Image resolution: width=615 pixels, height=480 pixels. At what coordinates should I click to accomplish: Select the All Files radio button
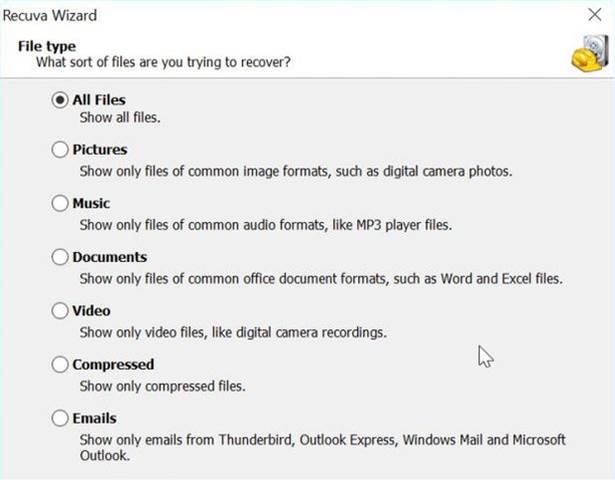pos(60,100)
